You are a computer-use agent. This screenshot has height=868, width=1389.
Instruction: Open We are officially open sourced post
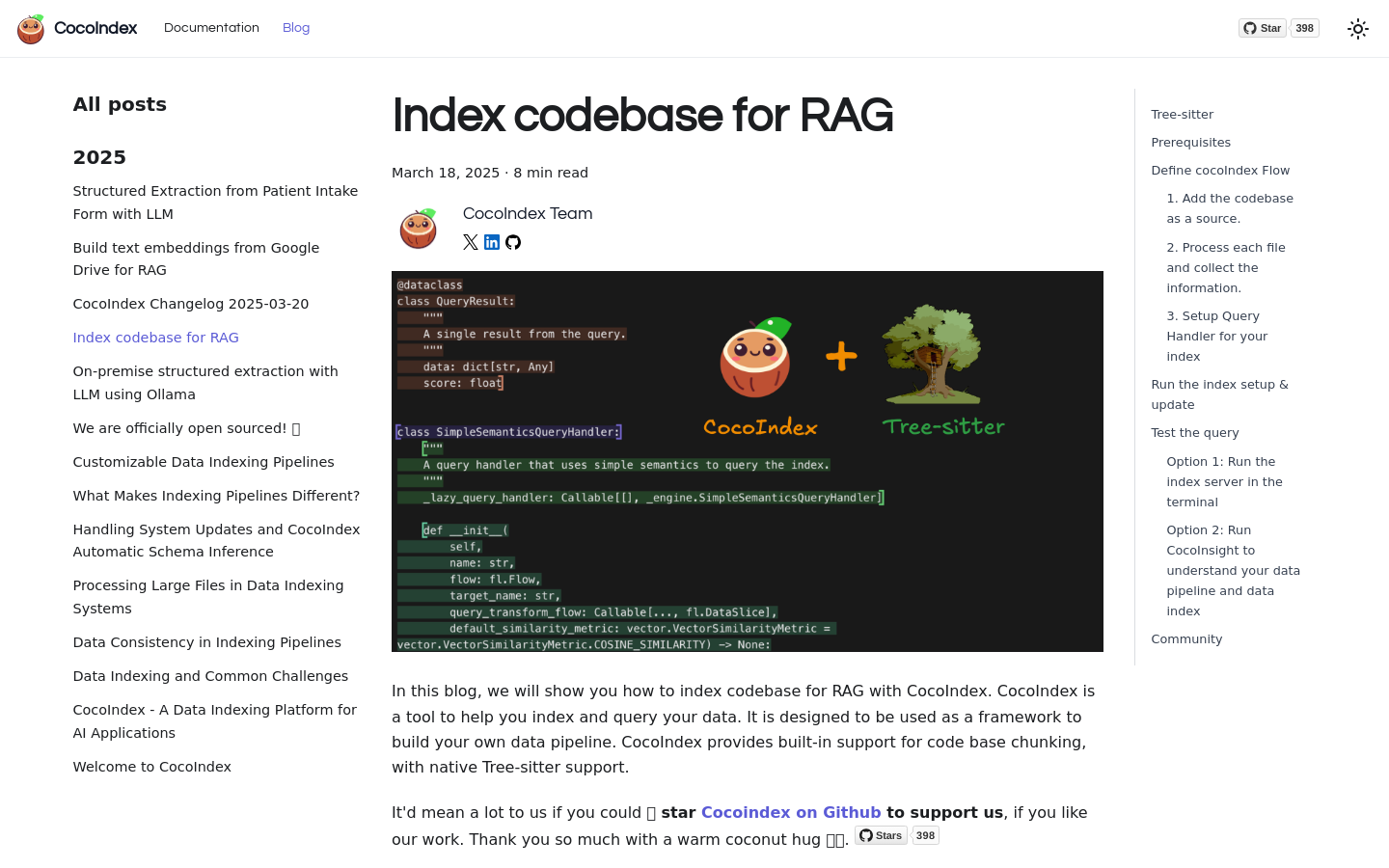(187, 428)
